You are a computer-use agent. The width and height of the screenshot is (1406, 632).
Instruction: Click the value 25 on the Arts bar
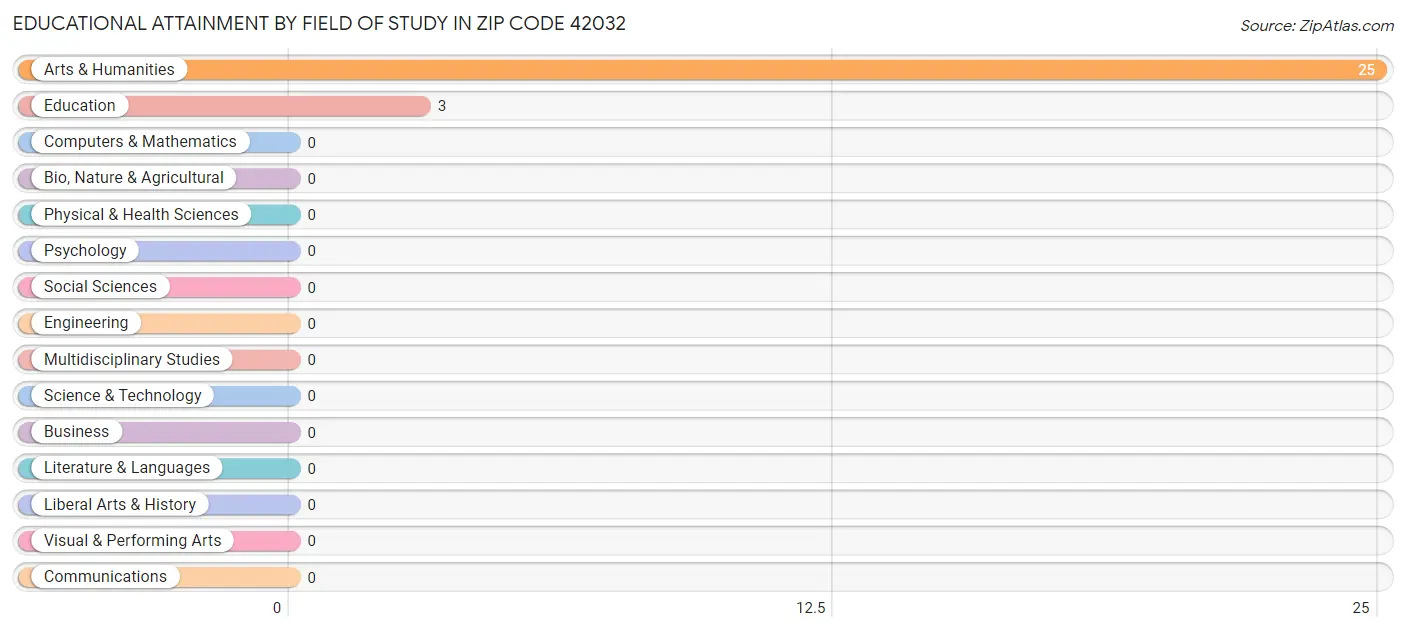1366,70
